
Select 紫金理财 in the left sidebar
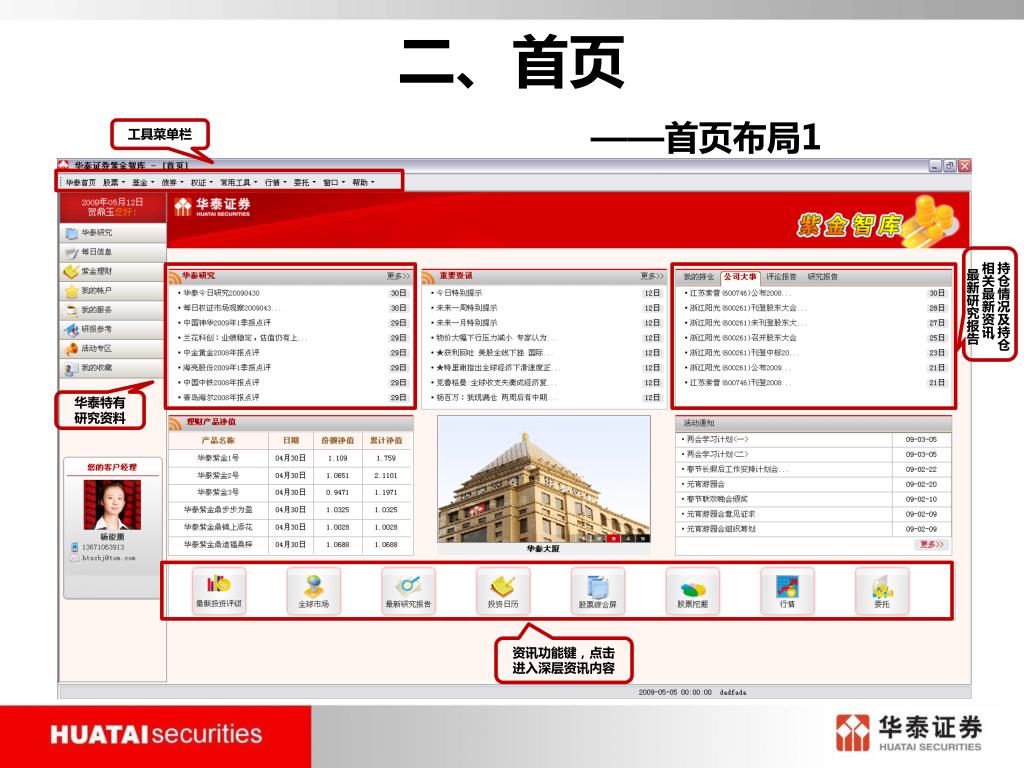click(x=112, y=272)
